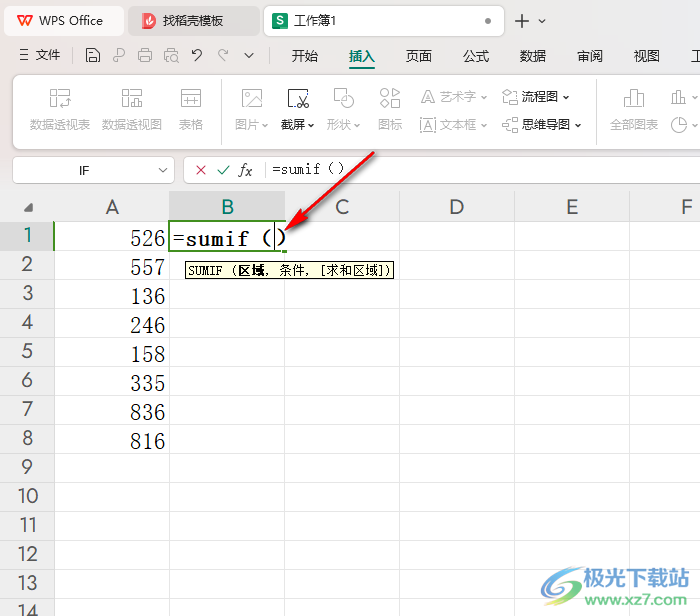Select column C header
The height and width of the screenshot is (616, 700).
tap(342, 207)
